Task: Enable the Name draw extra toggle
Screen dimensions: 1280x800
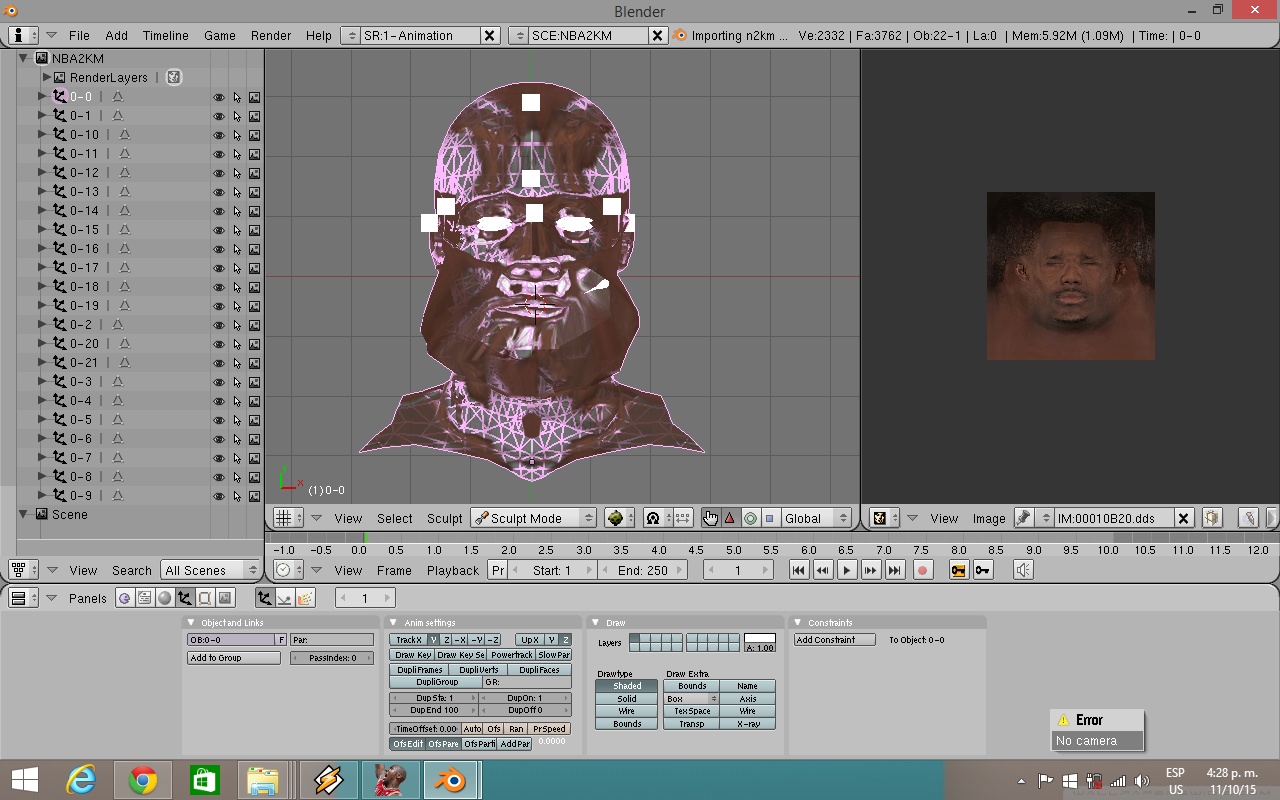Action: coord(748,686)
